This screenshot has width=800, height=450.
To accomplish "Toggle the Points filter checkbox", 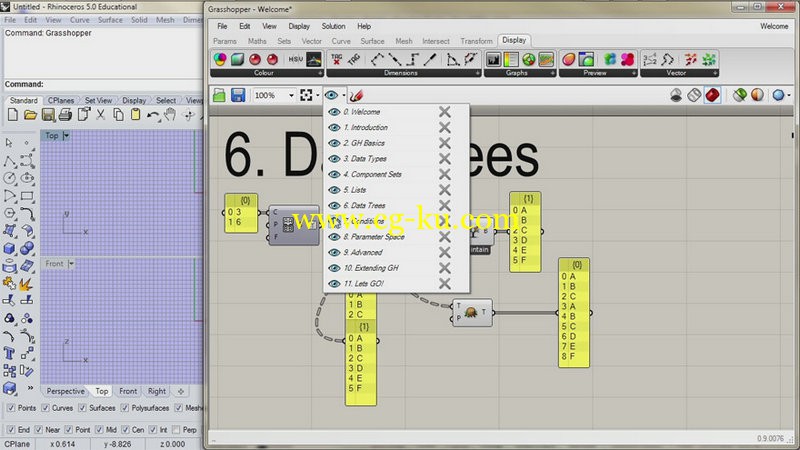I will (11, 408).
